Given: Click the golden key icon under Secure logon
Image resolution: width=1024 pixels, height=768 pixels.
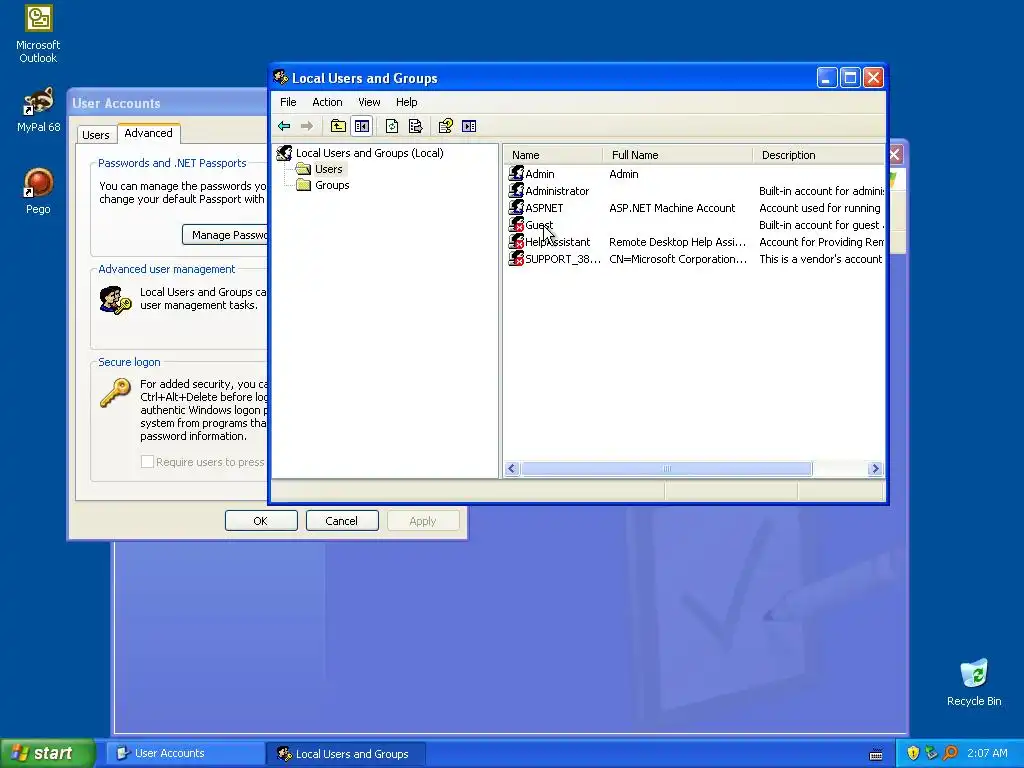Looking at the screenshot, I should 115,393.
